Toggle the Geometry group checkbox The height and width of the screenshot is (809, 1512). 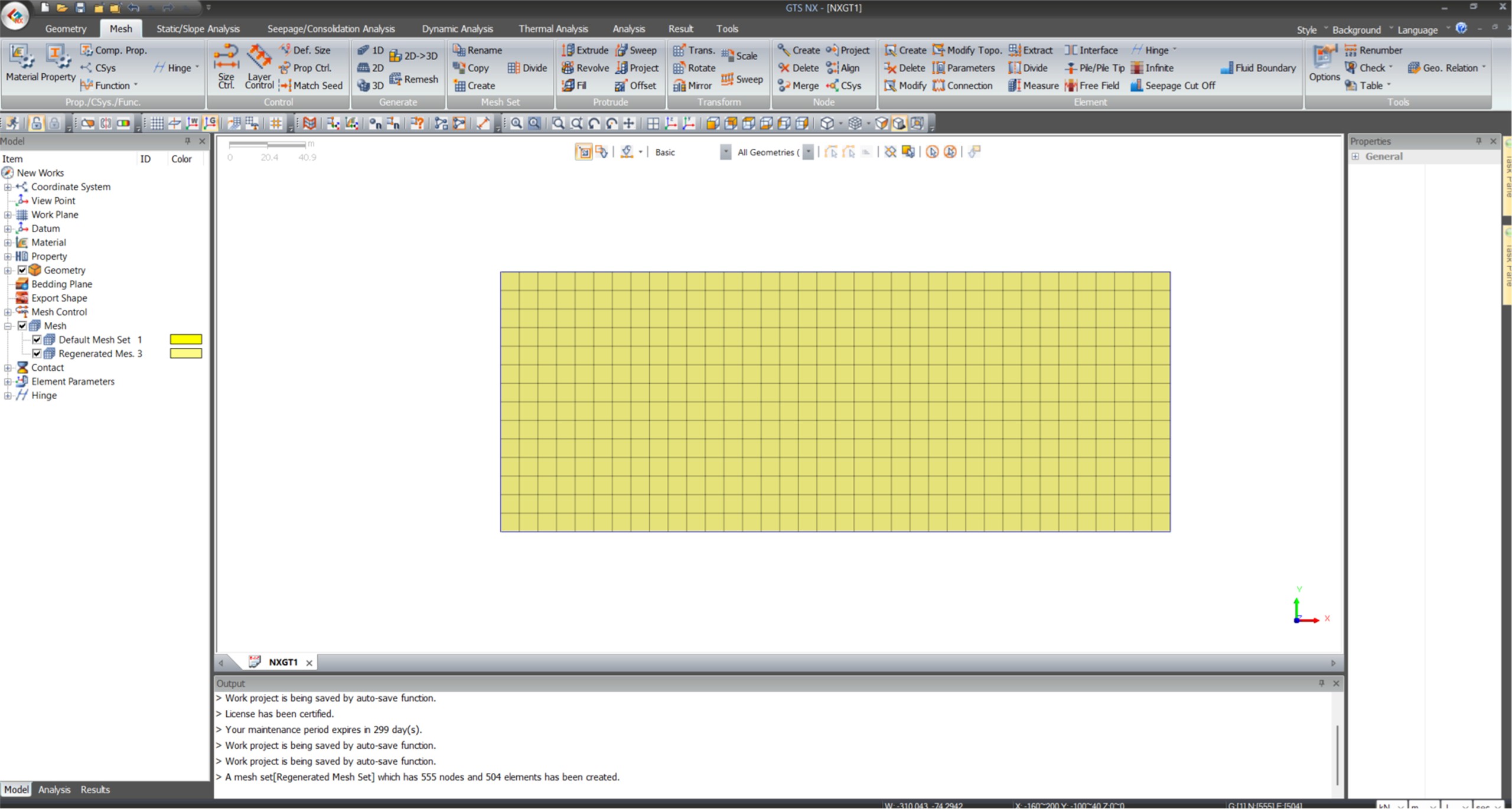click(x=22, y=270)
